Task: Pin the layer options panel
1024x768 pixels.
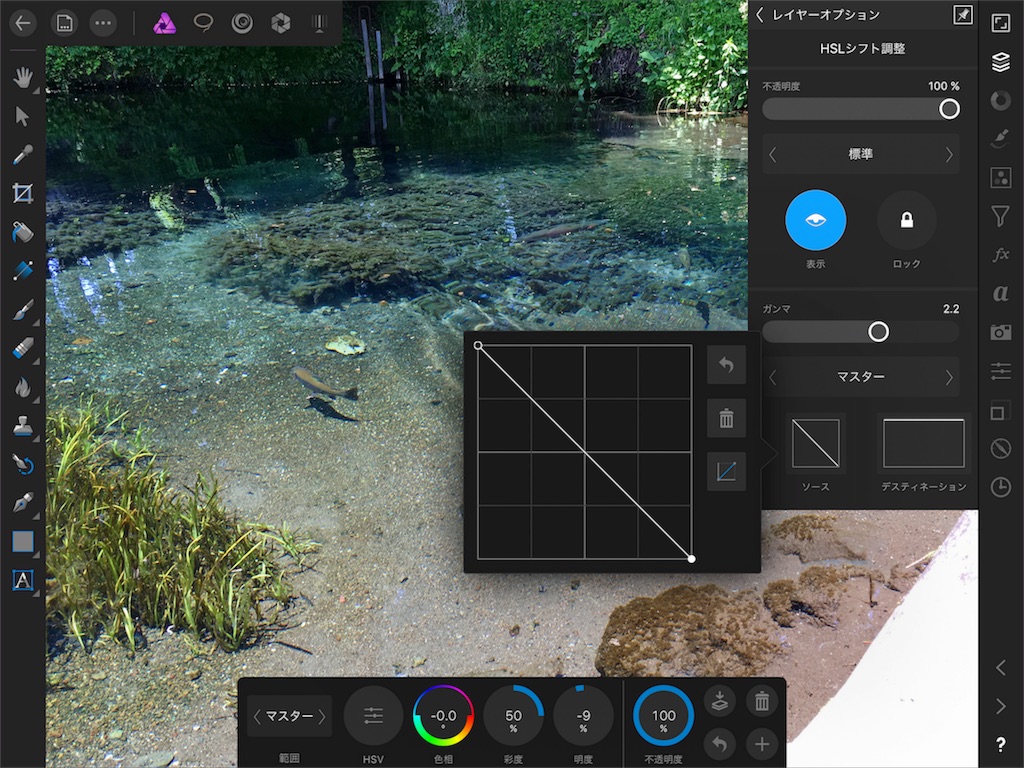Action: (963, 15)
